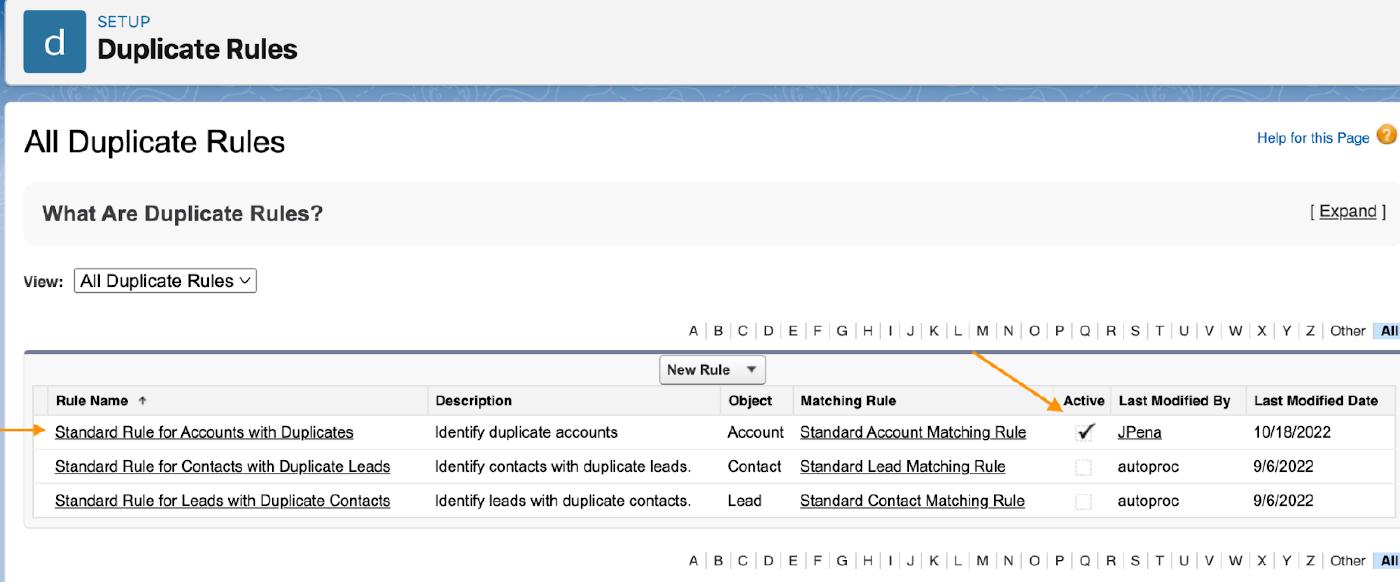
Task: Open Standard Account Matching Rule link
Action: tap(912, 433)
